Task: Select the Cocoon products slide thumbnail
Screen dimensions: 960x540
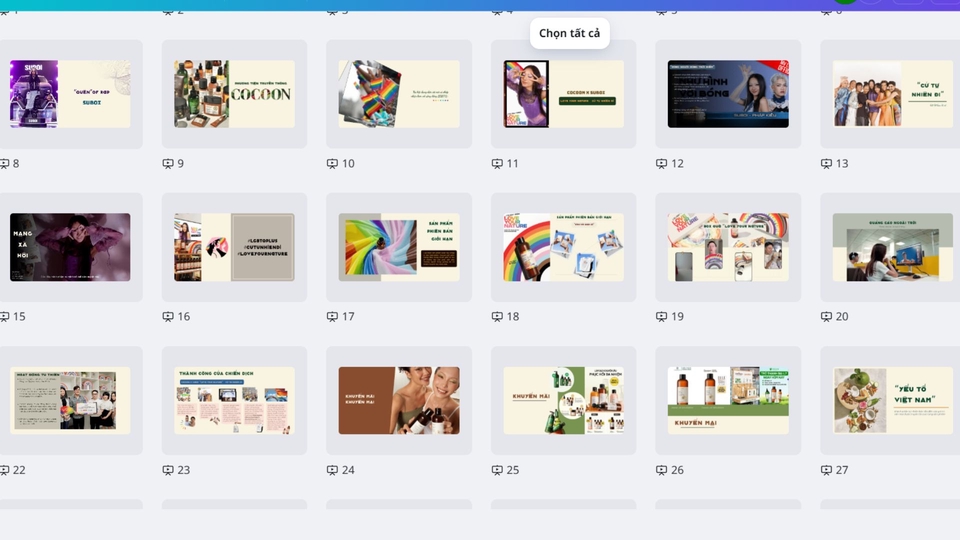Action: pos(234,94)
